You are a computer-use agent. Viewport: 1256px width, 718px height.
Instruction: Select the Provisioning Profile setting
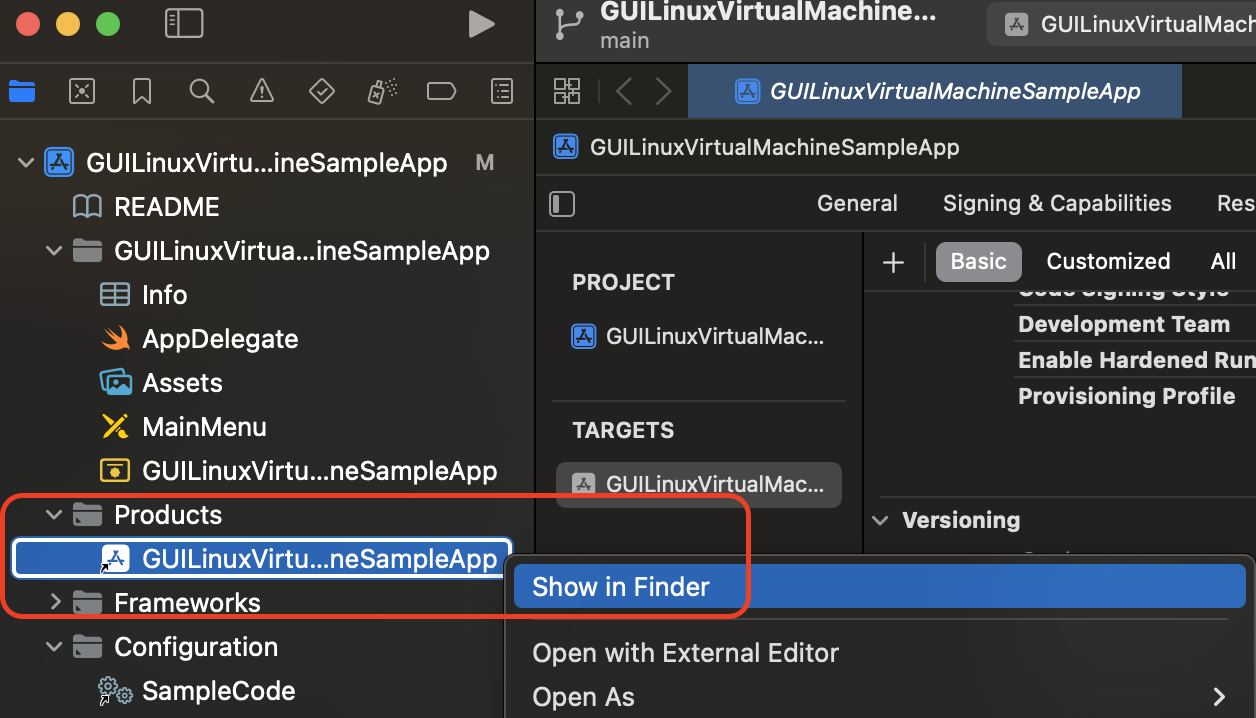[x=1127, y=396]
